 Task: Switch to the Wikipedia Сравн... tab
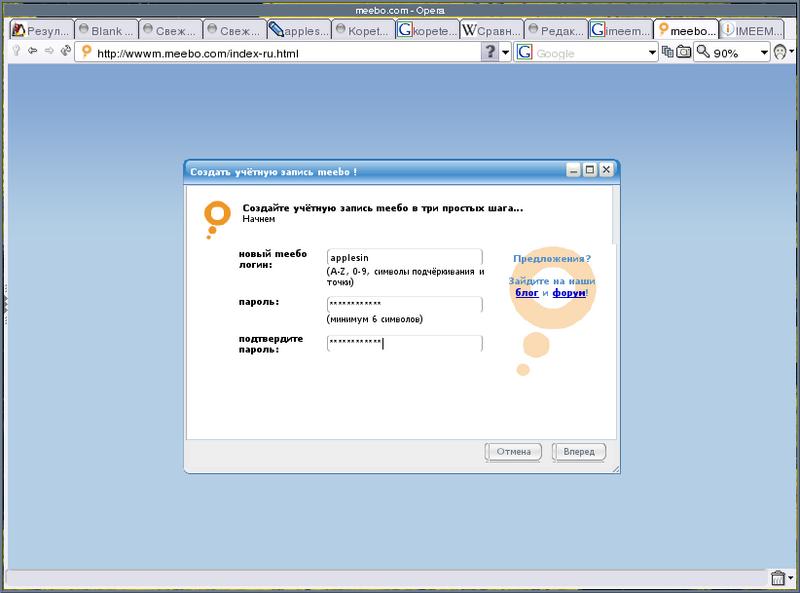click(x=491, y=31)
